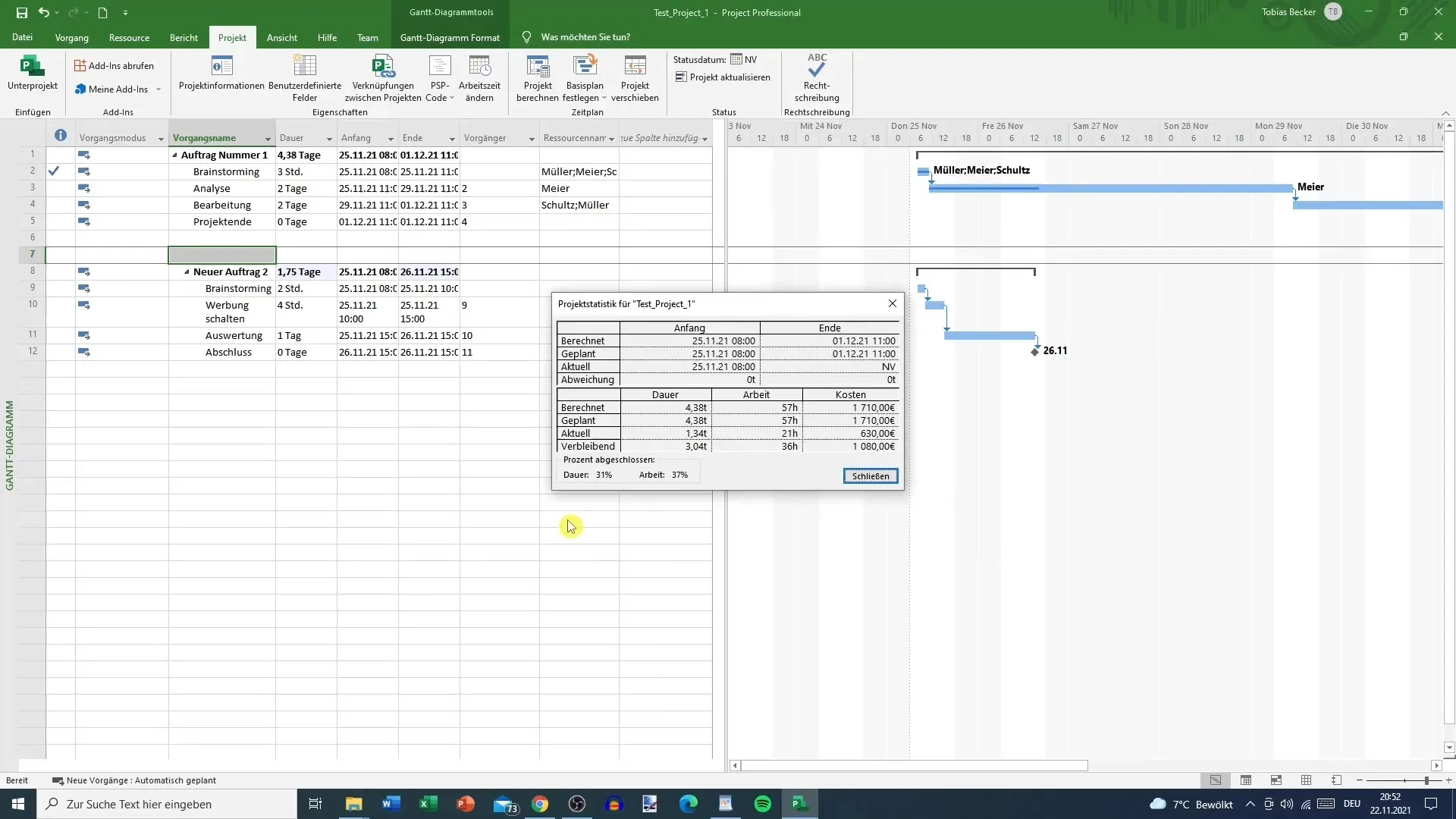Click the 26.11 milestone diamond

click(1035, 352)
